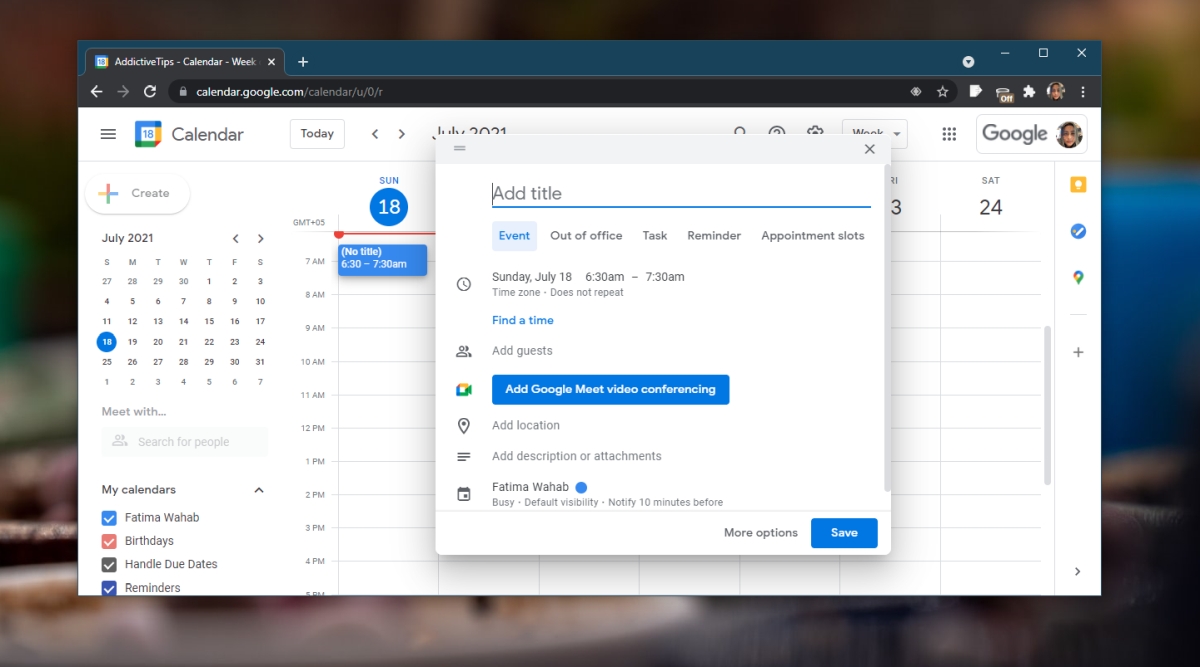This screenshot has width=1200, height=667.
Task: Select July 18 in mini calendar
Action: tap(107, 341)
